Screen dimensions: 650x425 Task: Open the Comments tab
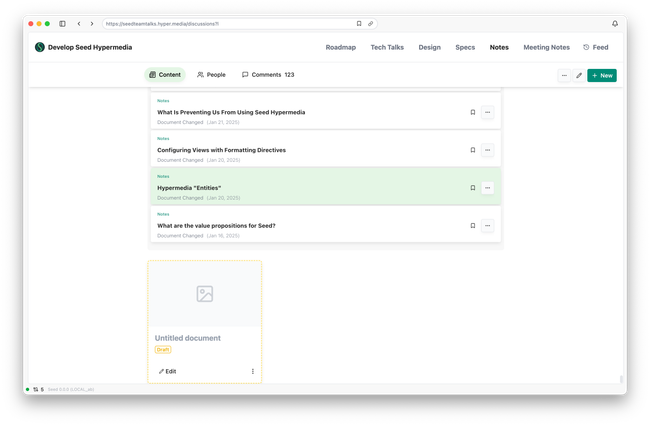[x=268, y=75]
